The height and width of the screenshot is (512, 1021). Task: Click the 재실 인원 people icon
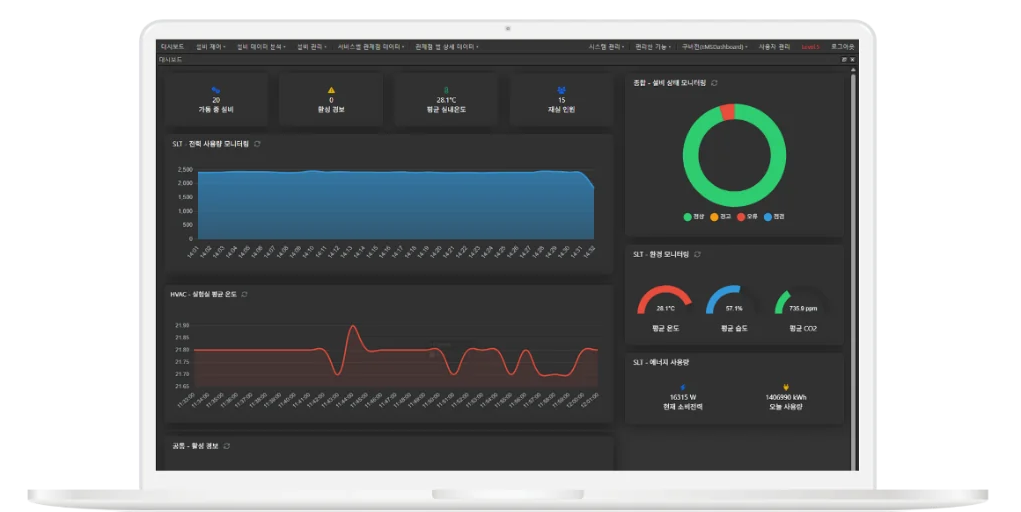561,91
